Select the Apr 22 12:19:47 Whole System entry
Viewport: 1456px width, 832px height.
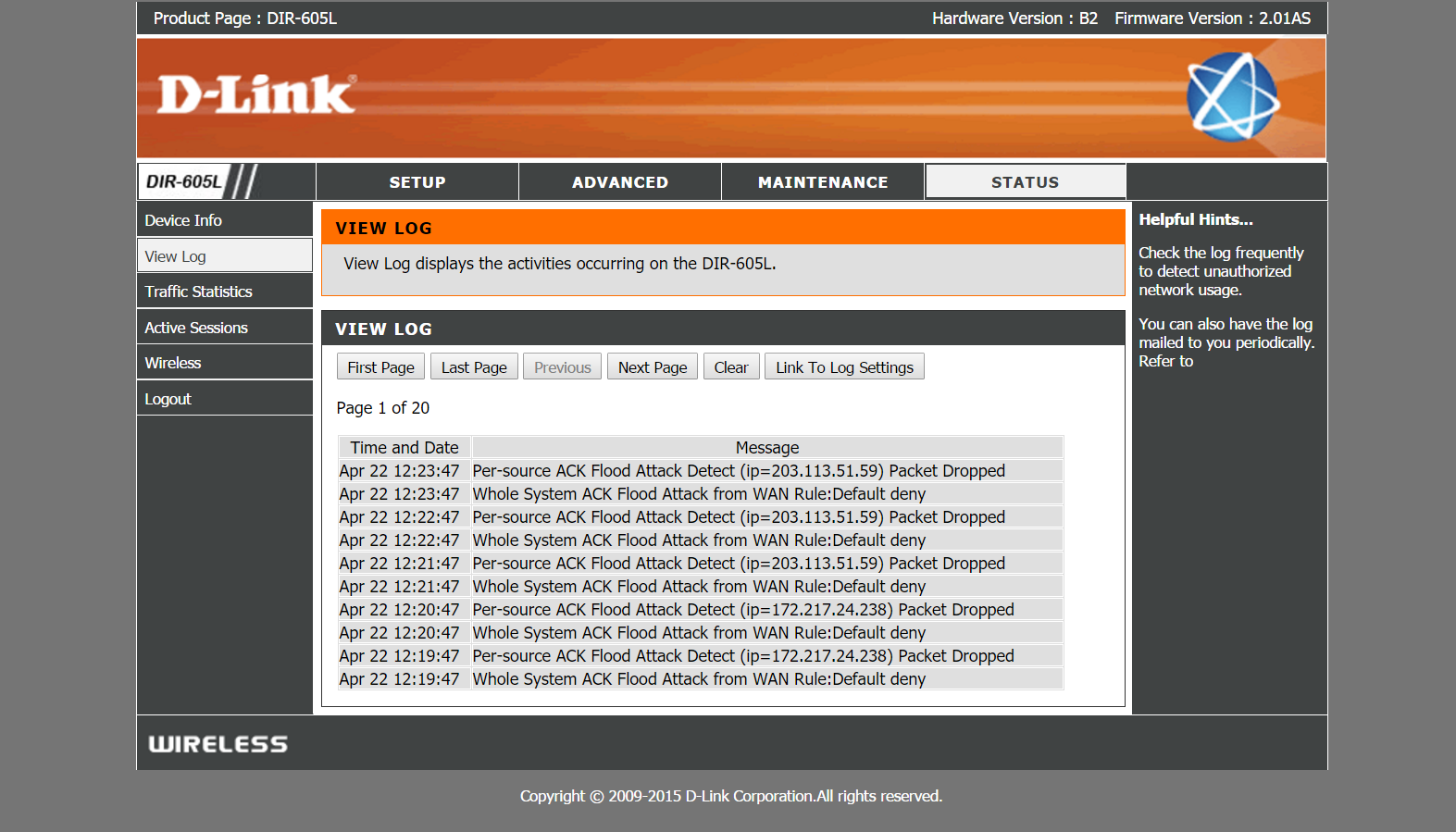701,679
